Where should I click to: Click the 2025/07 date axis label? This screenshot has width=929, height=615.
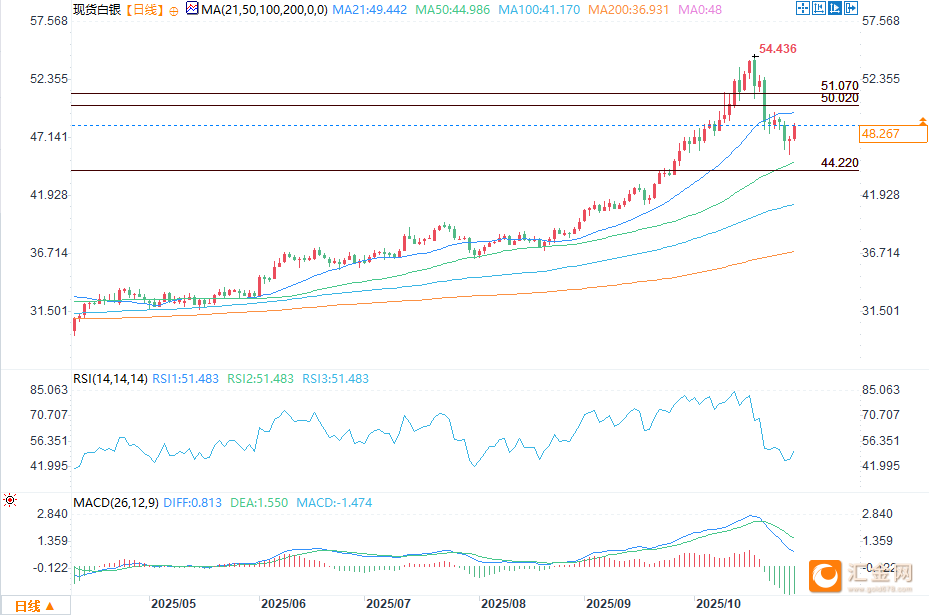[388, 604]
